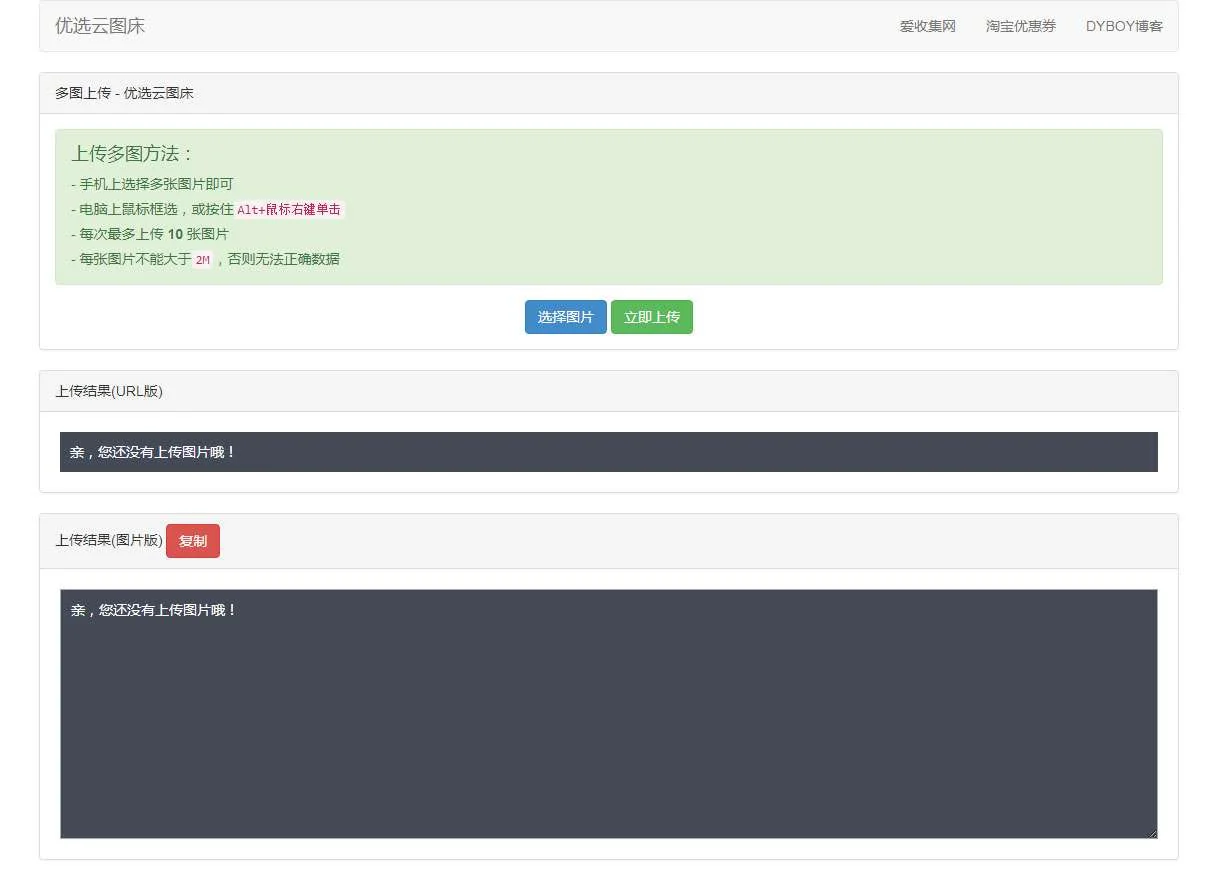The width and height of the screenshot is (1220, 873).
Task: Click the 否则无法正确数据 warning text
Action: (283, 259)
